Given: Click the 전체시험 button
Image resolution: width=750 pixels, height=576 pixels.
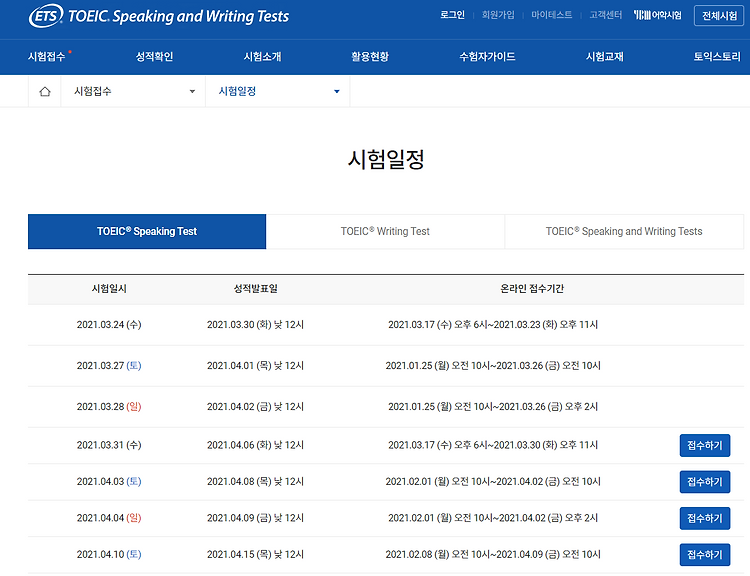Looking at the screenshot, I should pyautogui.click(x=719, y=16).
